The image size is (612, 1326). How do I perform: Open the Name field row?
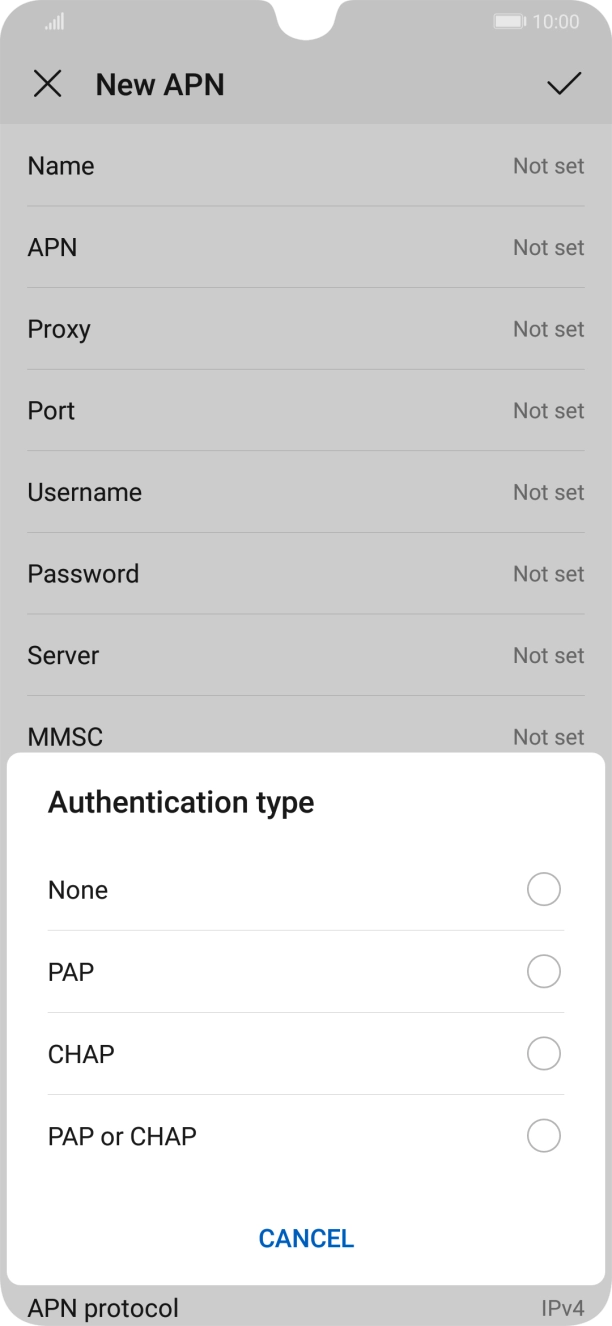pos(306,166)
